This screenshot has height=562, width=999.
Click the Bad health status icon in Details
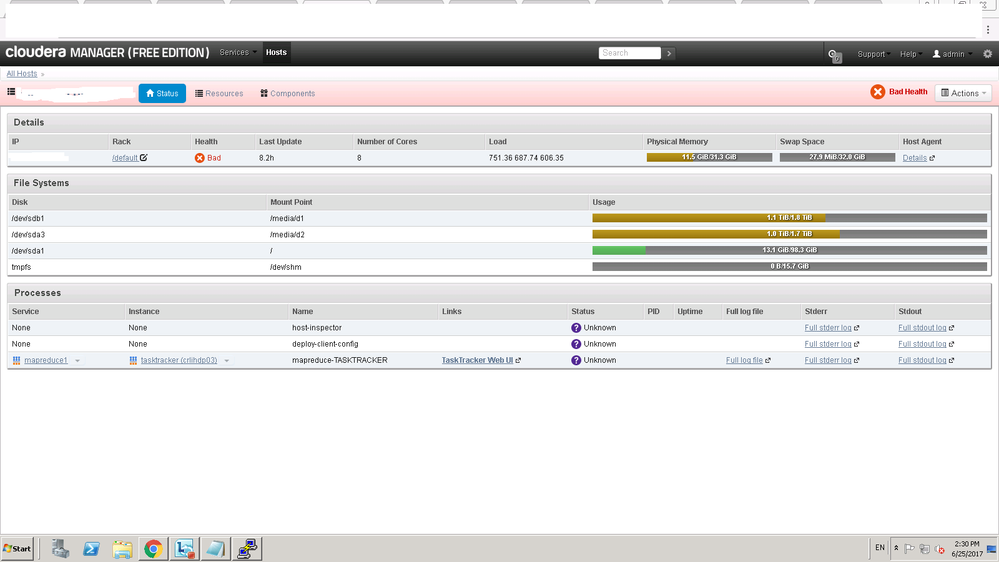(199, 158)
